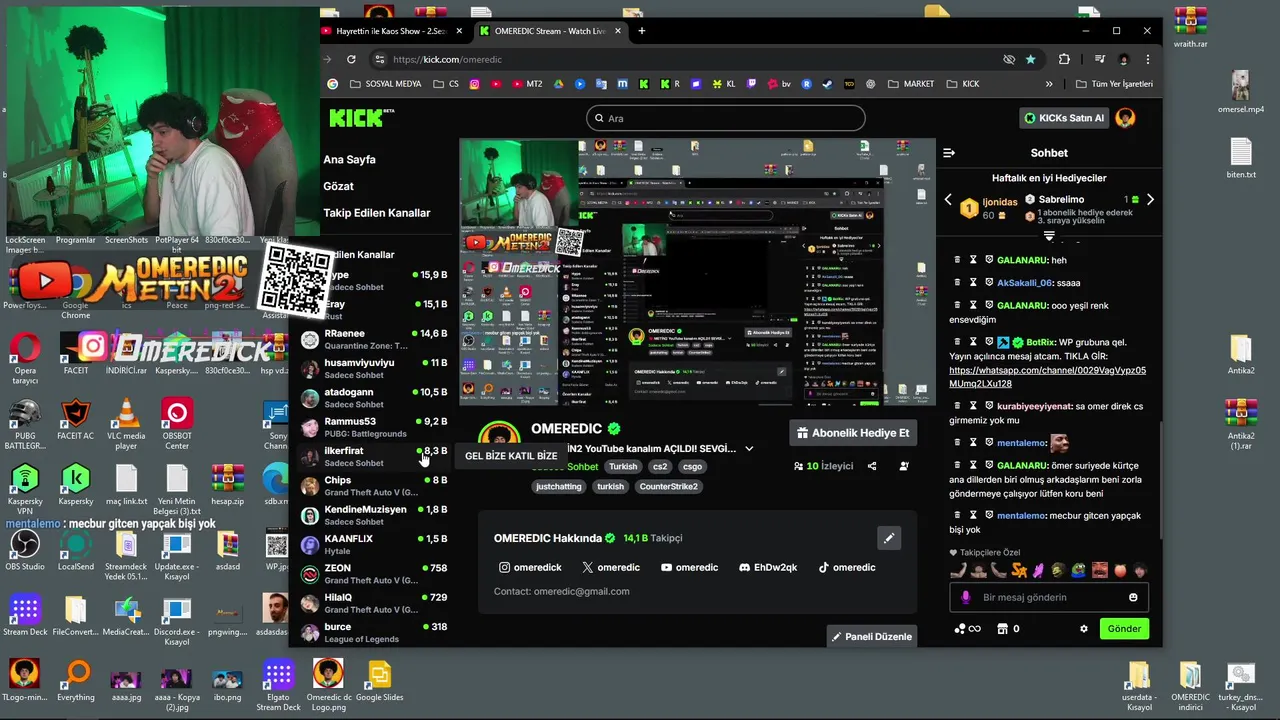The width and height of the screenshot is (1280, 720).
Task: Expand the gifter leaderboard handle below Sabrelimo
Action: coord(1049,236)
